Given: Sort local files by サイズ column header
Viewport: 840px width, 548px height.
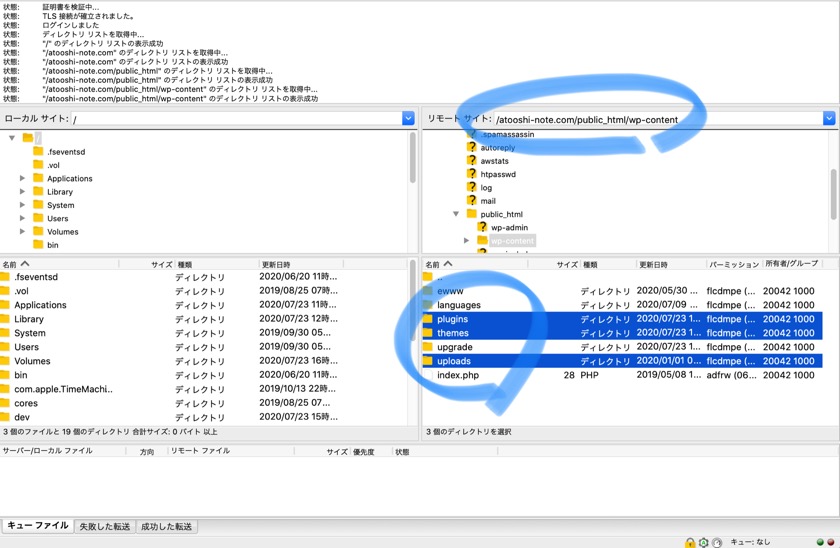Looking at the screenshot, I should click(161, 265).
